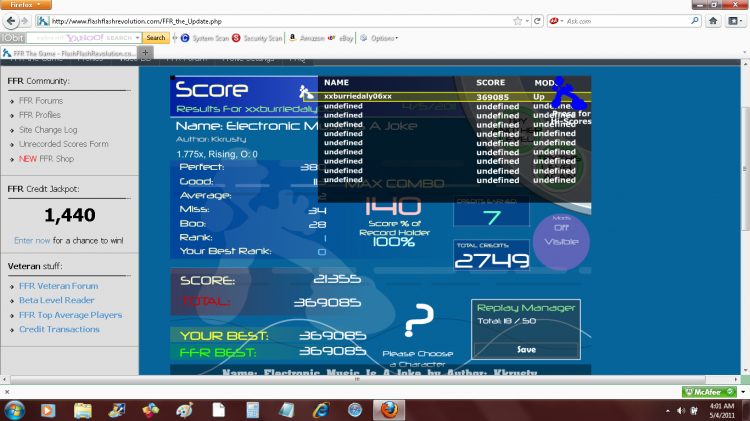
Task: Click the jackpot value 1,440
Action: 70,215
